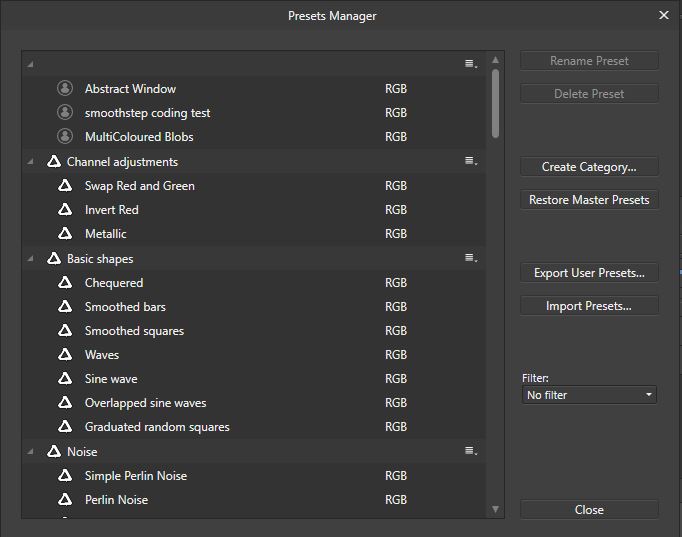
Task: Open the Channel adjustments category options menu icon
Action: click(470, 162)
